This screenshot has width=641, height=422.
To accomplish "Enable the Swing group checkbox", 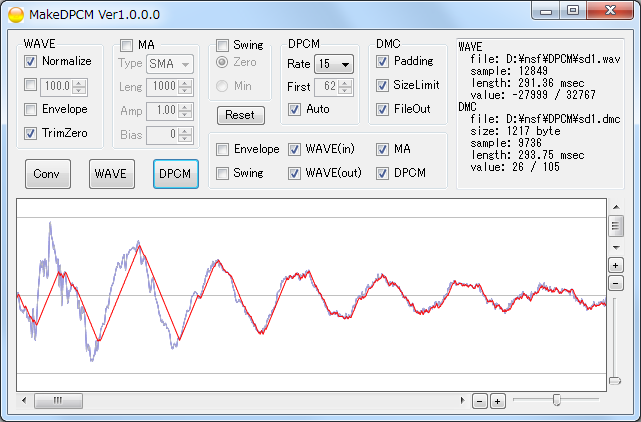I will pos(222,45).
